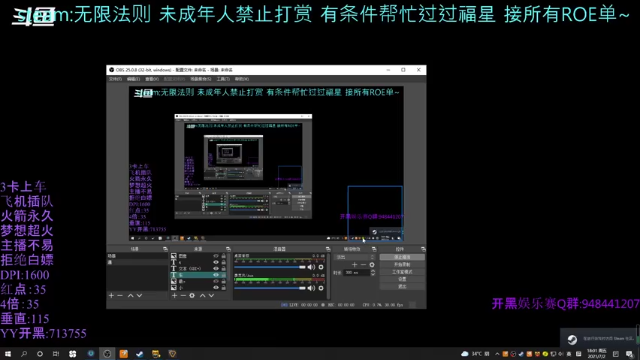Image resolution: width=640 pixels, height=360 pixels.
Task: Switch to the OBS icon on the taskbar
Action: [107, 353]
